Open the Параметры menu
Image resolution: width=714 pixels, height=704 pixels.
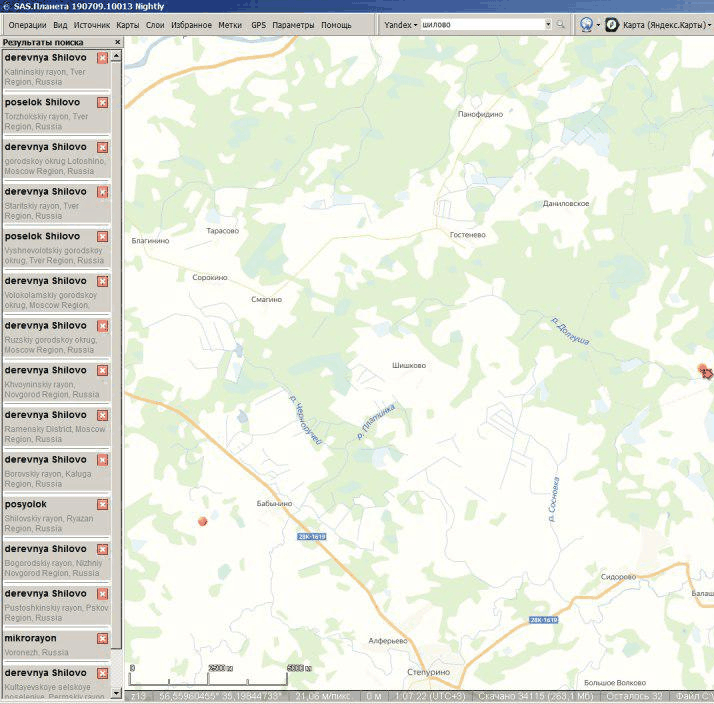click(x=293, y=24)
